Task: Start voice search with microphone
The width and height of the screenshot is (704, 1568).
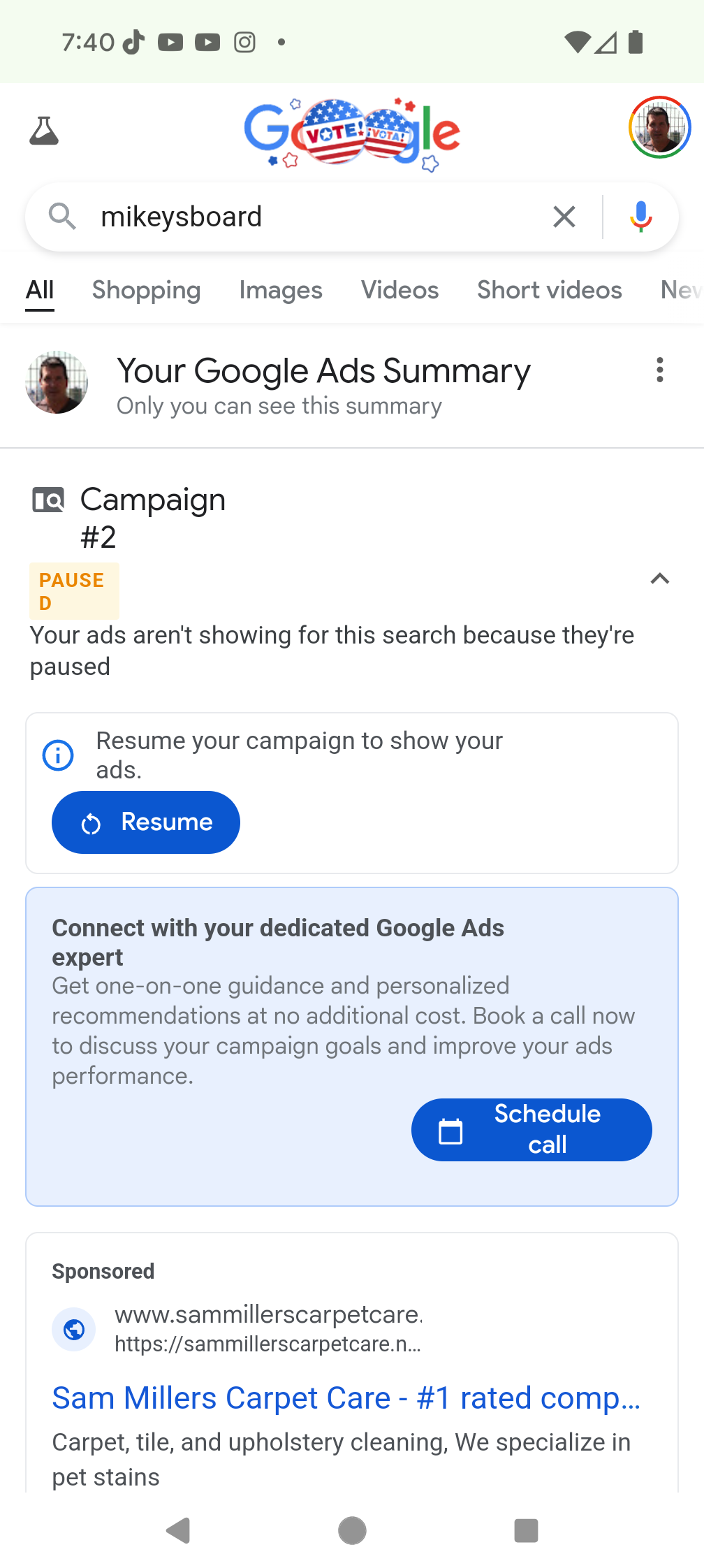Action: point(640,217)
